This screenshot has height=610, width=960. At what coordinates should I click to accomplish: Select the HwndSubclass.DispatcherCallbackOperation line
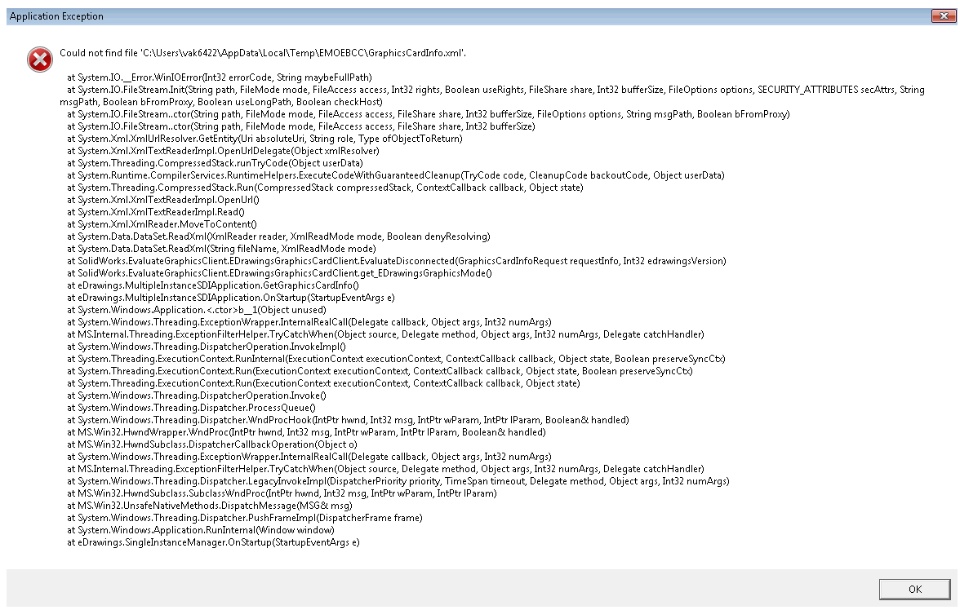coord(212,445)
